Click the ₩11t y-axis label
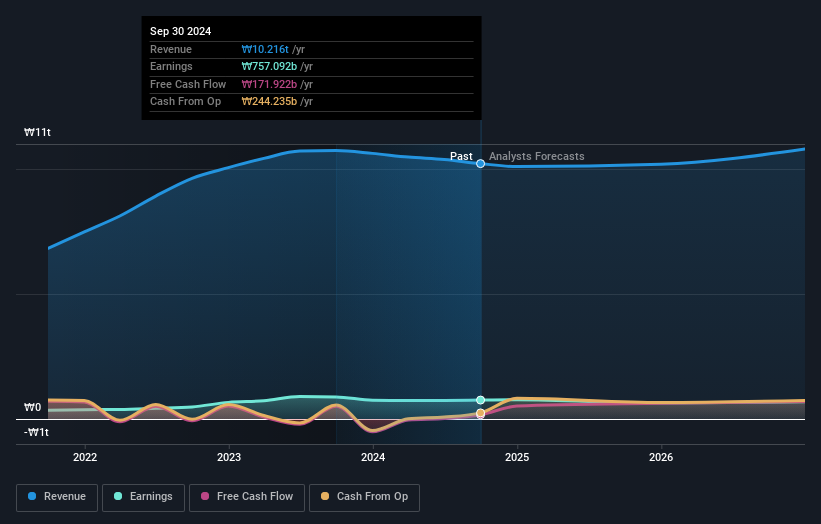Viewport: 821px width, 524px height. point(37,132)
